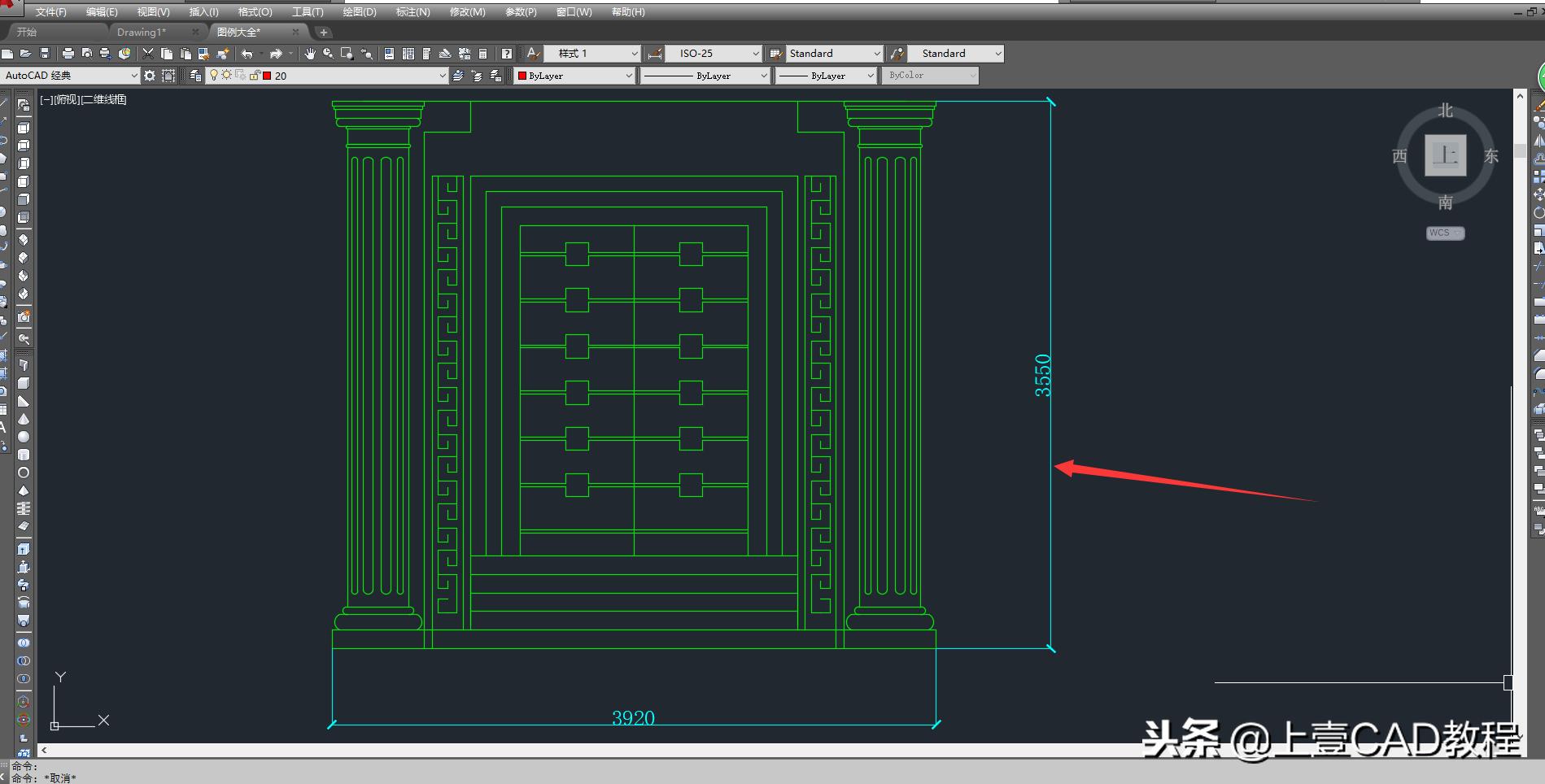The height and width of the screenshot is (784, 1545).
Task: Open the workspace settings gear icon
Action: 150,76
